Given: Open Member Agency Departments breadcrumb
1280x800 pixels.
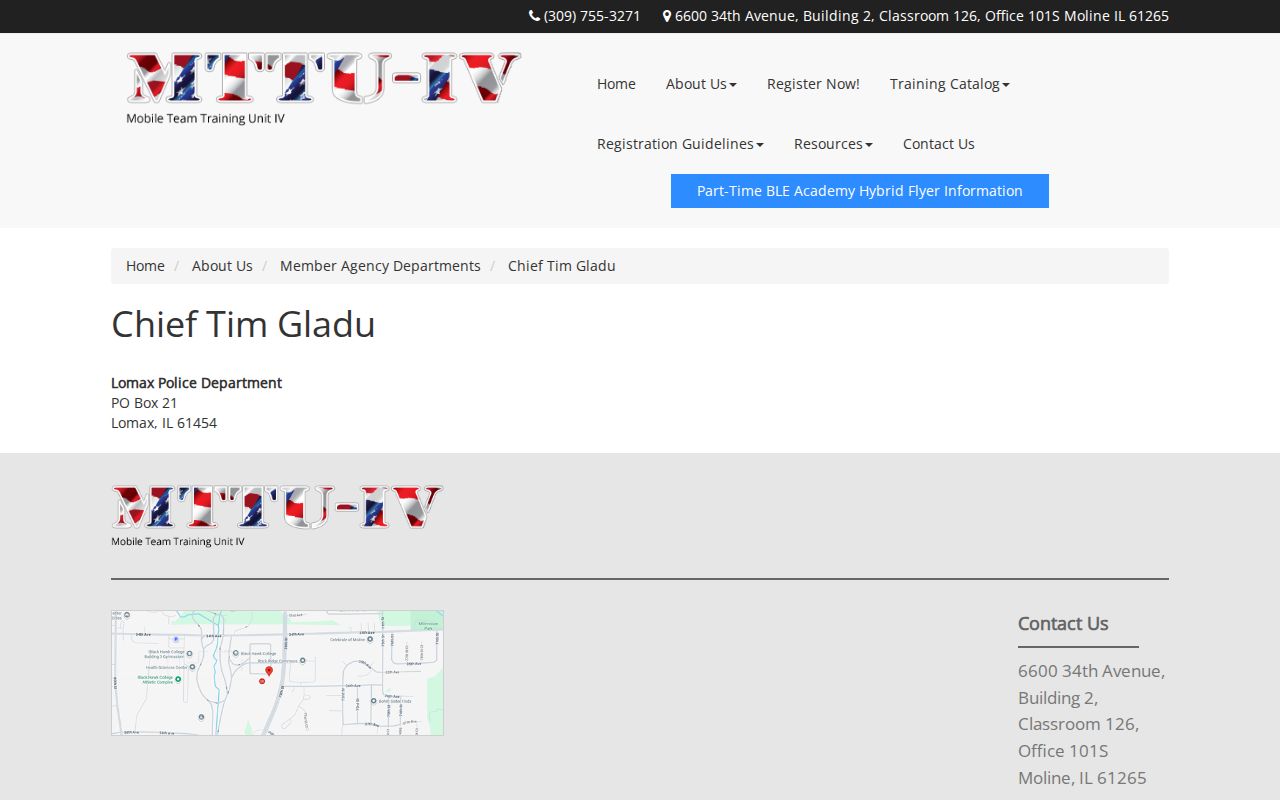Looking at the screenshot, I should click(x=380, y=266).
